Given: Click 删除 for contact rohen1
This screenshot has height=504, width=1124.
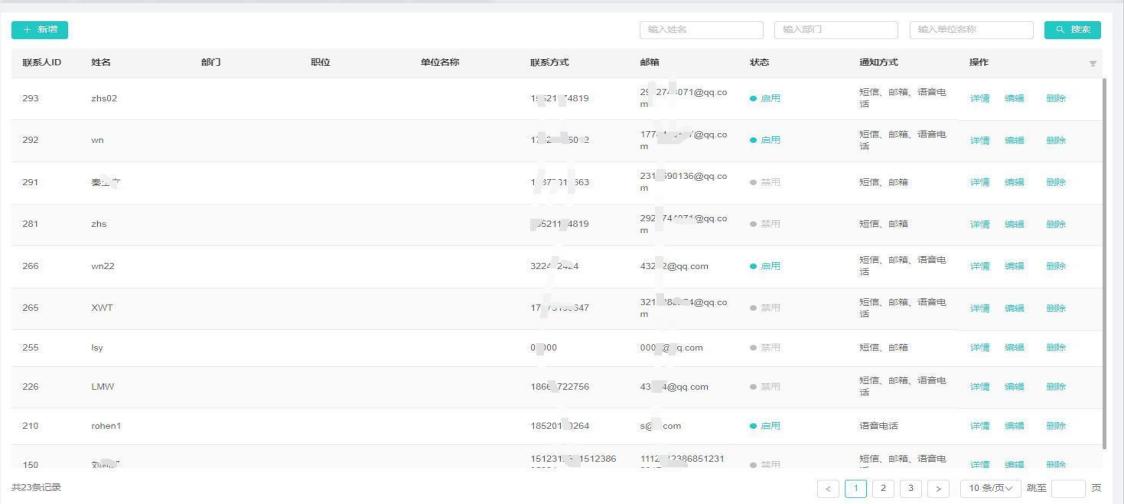Looking at the screenshot, I should point(1056,426).
